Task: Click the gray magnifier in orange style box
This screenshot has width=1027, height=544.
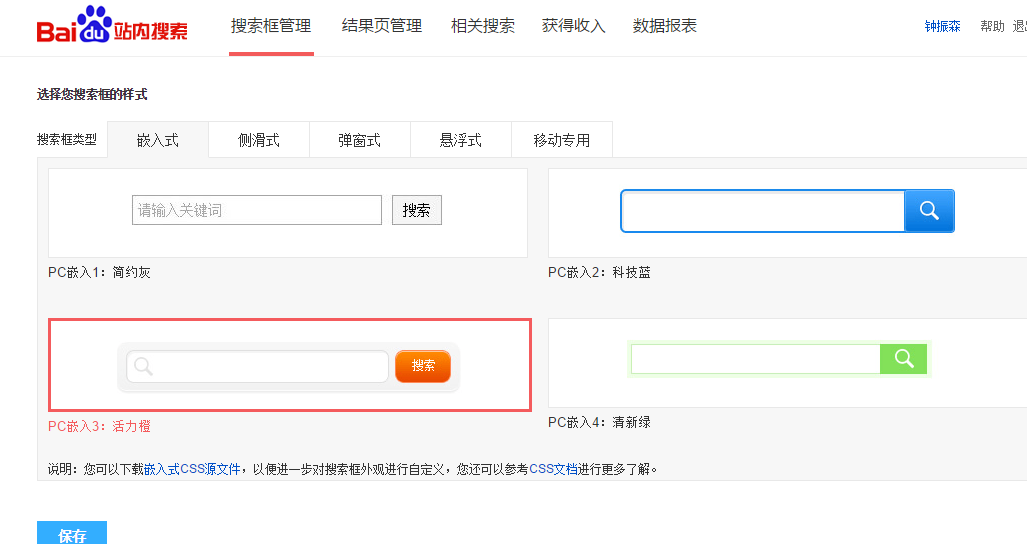Action: [143, 366]
